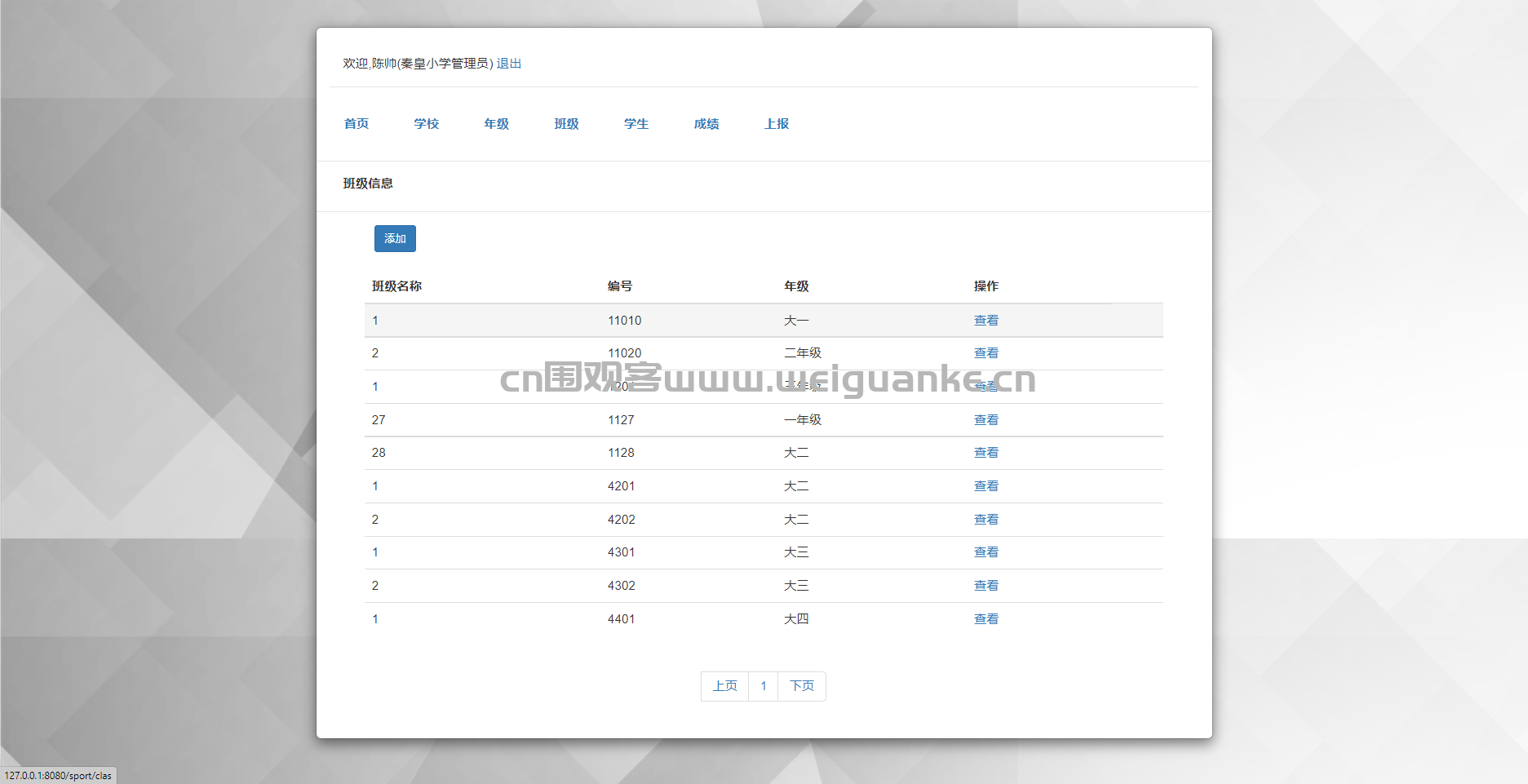Click the 二年级 grade cell
Image resolution: width=1528 pixels, height=784 pixels.
click(803, 353)
